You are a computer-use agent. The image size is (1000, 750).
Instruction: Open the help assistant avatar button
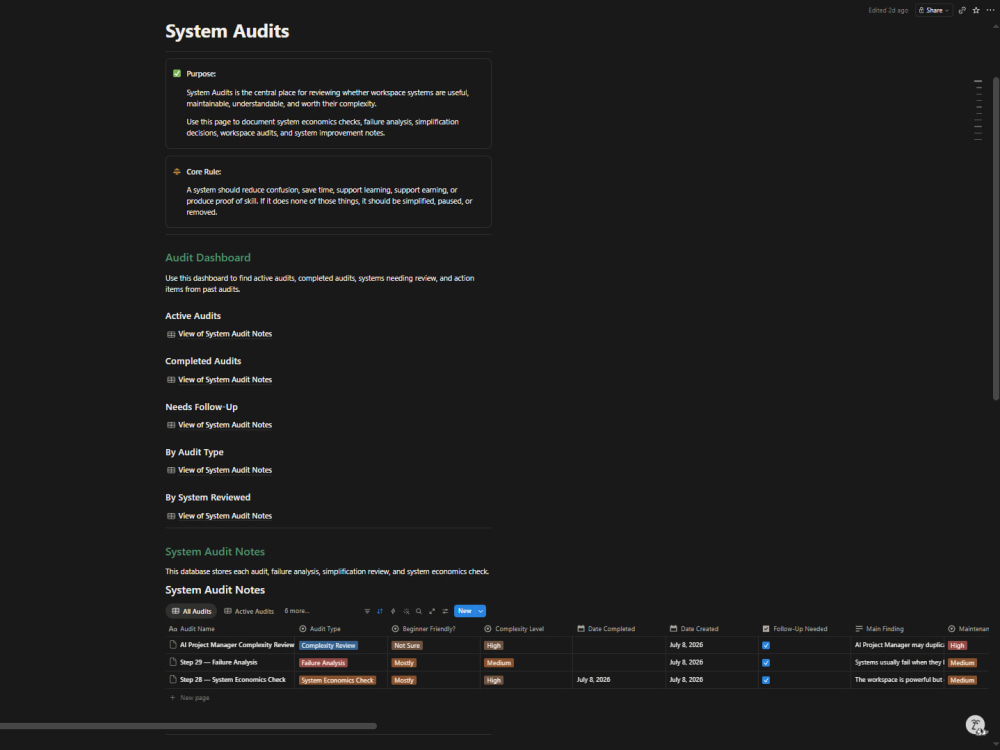click(975, 725)
